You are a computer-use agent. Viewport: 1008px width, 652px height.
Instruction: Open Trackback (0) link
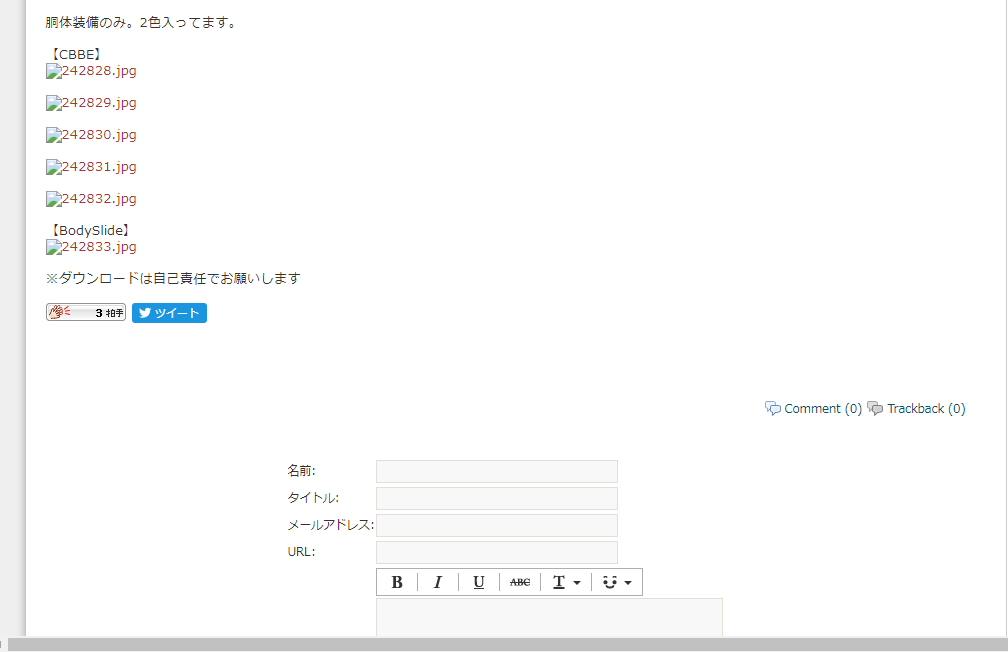(926, 408)
